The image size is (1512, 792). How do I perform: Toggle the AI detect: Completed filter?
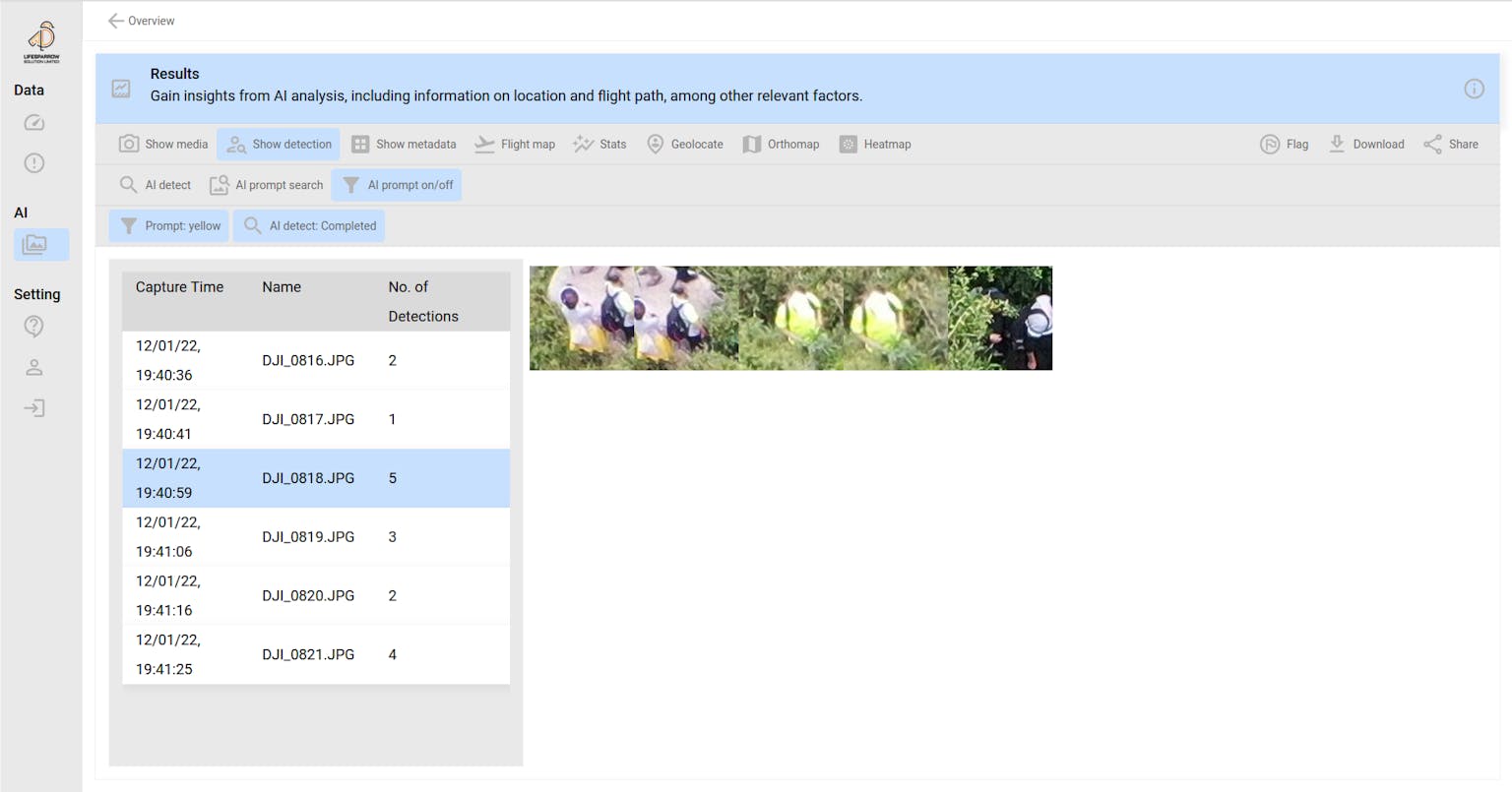pyautogui.click(x=308, y=225)
